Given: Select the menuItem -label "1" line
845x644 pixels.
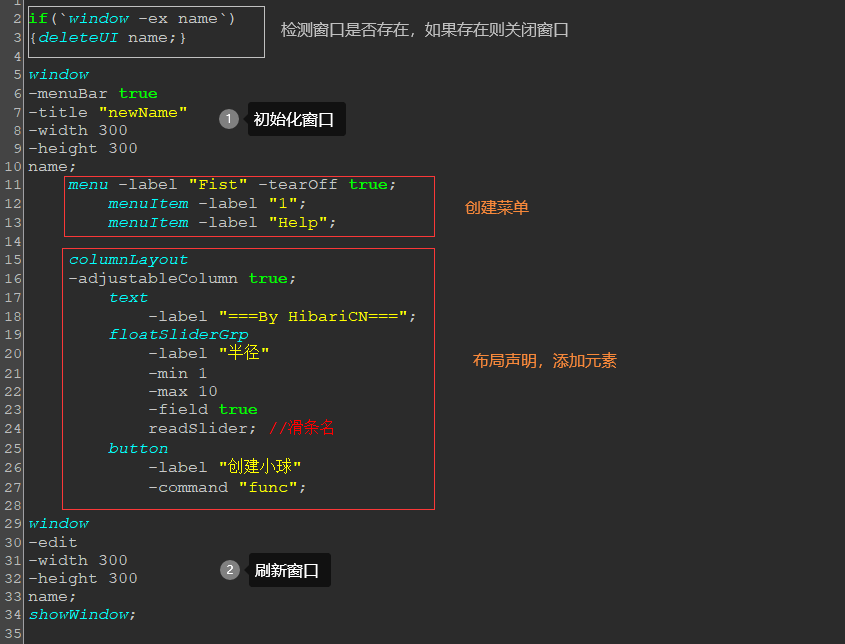Looking at the screenshot, I should 207,204.
